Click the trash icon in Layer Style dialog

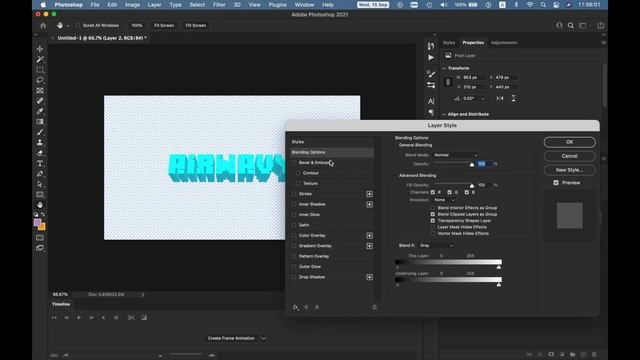pos(374,307)
